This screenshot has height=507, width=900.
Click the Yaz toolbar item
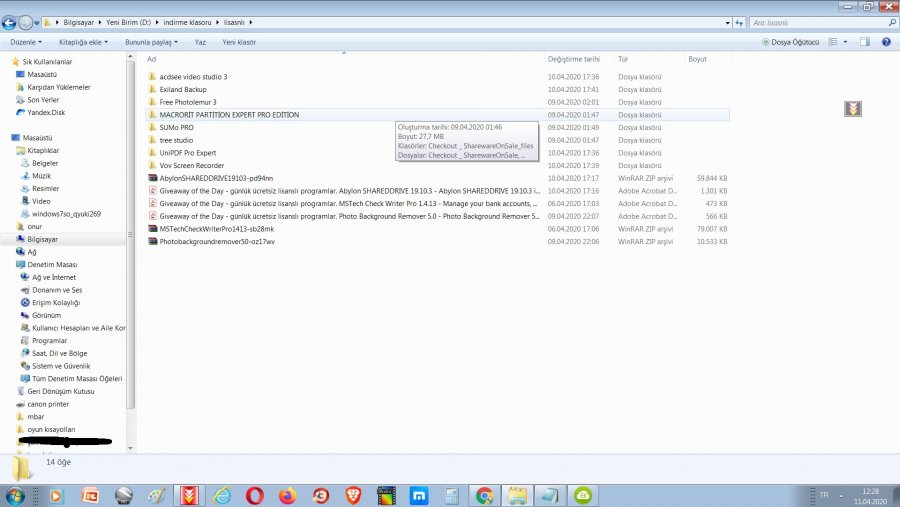pos(200,42)
